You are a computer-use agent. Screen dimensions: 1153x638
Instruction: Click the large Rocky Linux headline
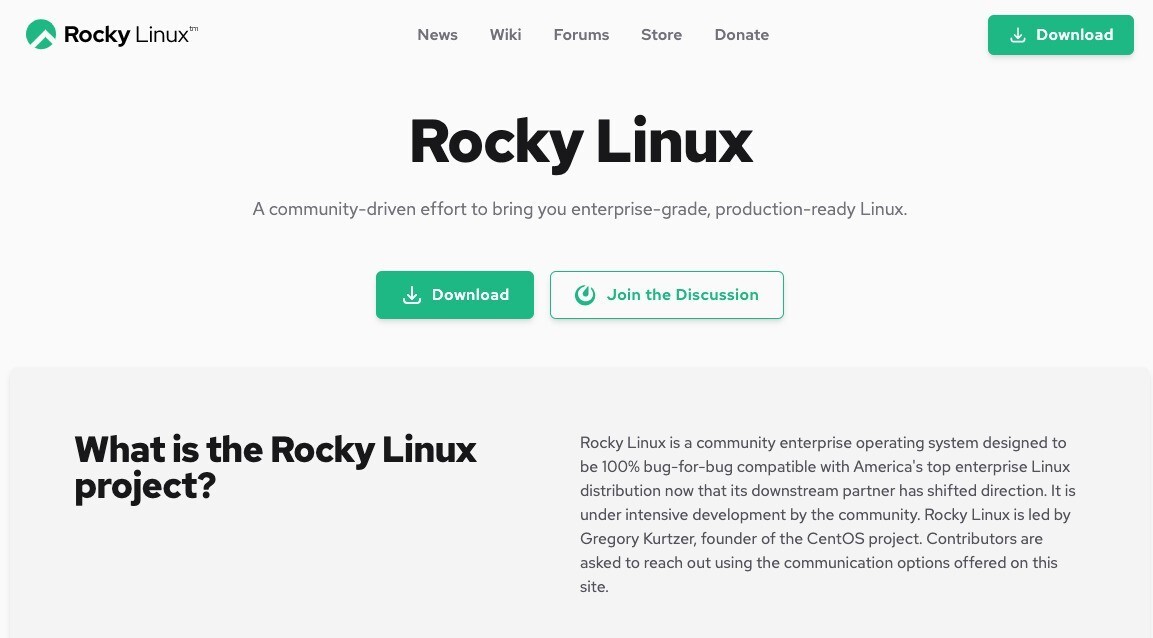pyautogui.click(x=580, y=142)
